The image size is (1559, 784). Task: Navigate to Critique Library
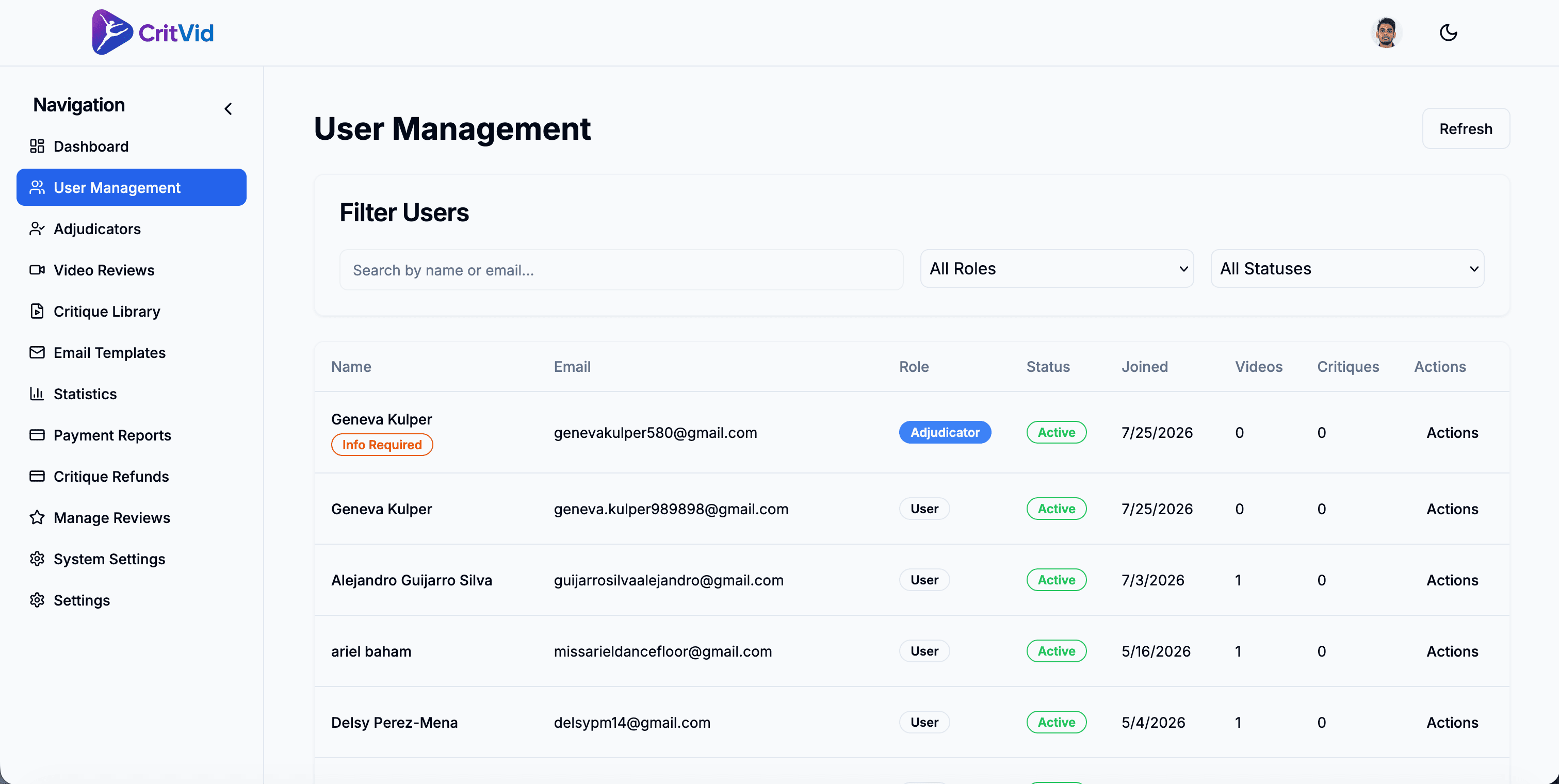[x=132, y=311]
